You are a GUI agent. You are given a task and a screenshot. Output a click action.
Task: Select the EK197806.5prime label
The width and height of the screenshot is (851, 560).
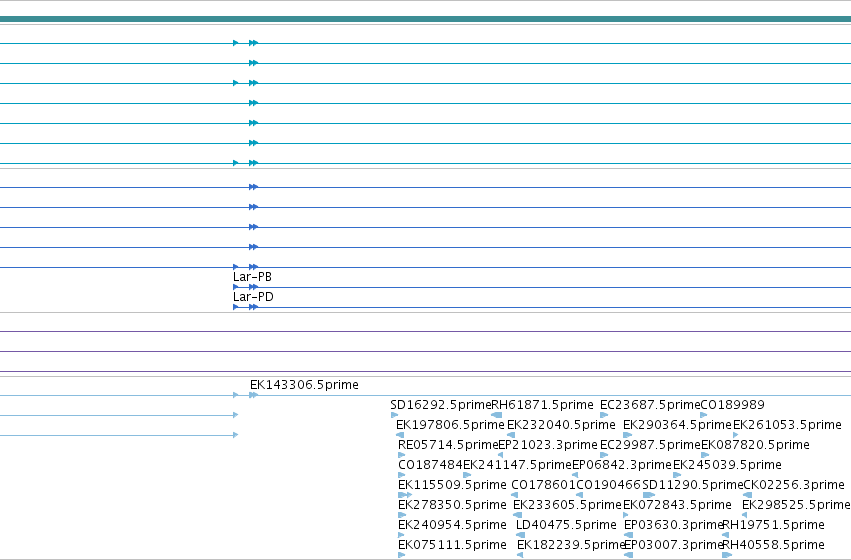450,425
